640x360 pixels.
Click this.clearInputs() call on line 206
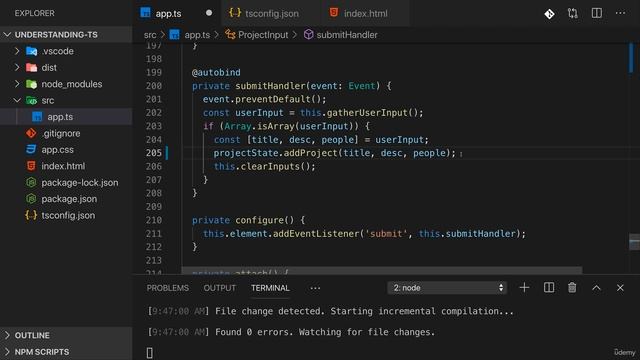[x=264, y=167]
